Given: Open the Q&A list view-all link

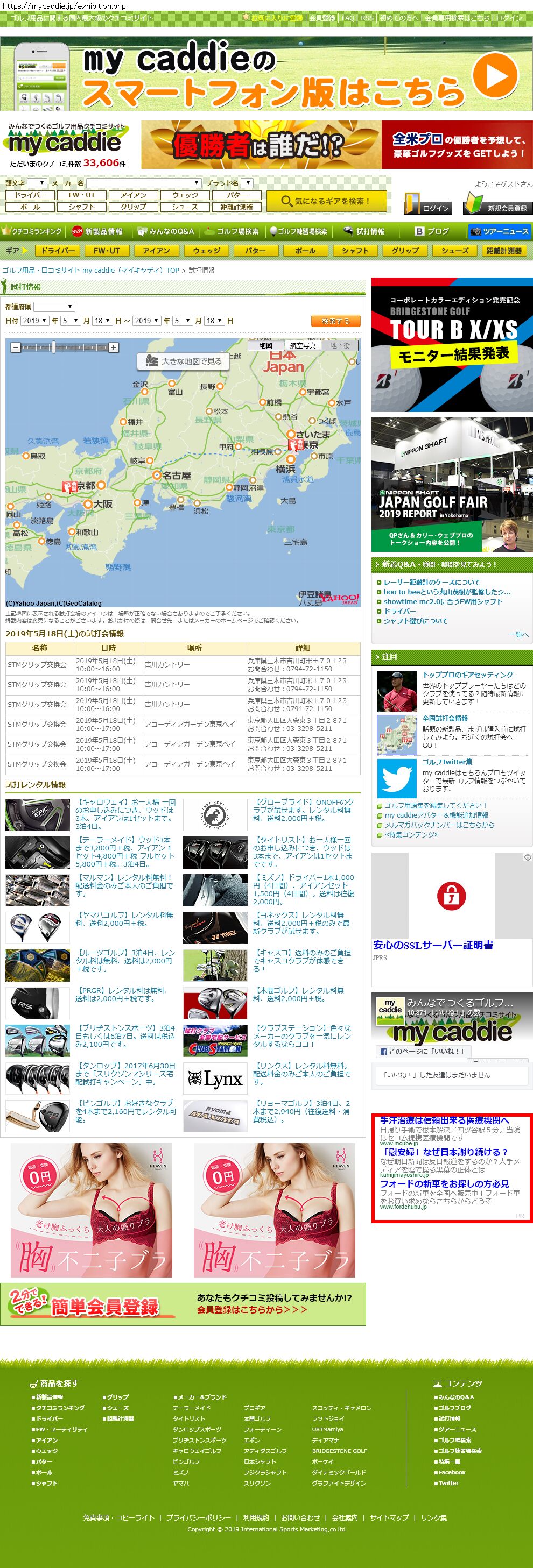Looking at the screenshot, I should 519,634.
